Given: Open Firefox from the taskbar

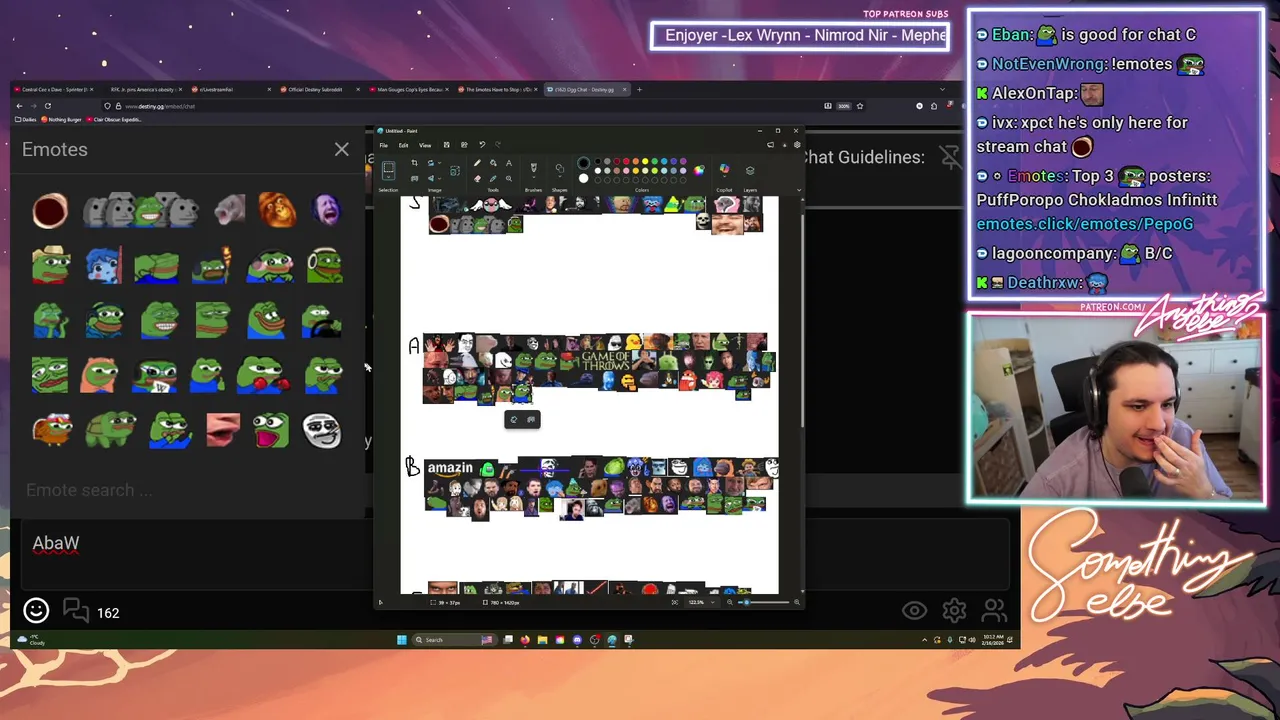Looking at the screenshot, I should pyautogui.click(x=525, y=640).
